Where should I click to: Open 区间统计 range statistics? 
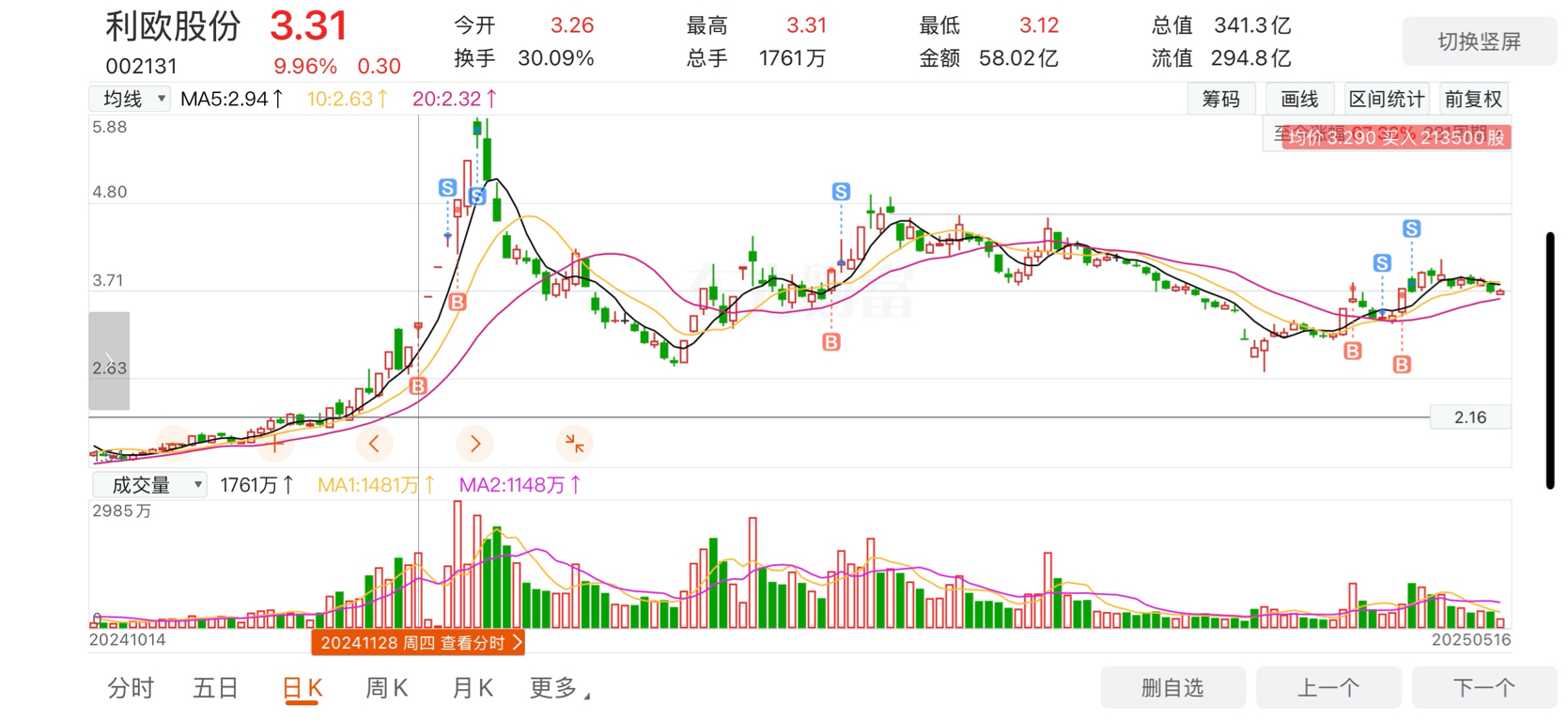tap(1387, 99)
